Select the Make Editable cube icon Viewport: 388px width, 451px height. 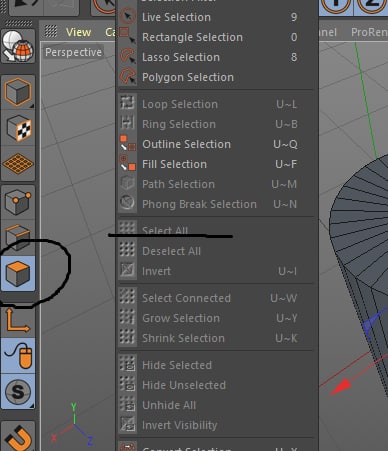tap(18, 92)
